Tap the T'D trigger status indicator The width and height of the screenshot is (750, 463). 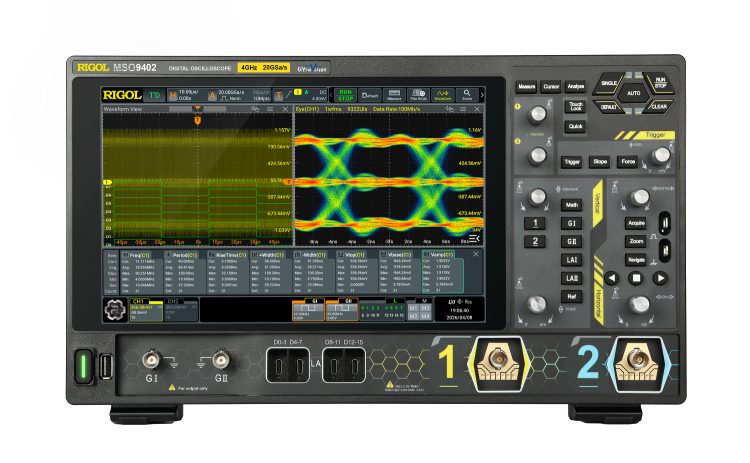[154, 95]
